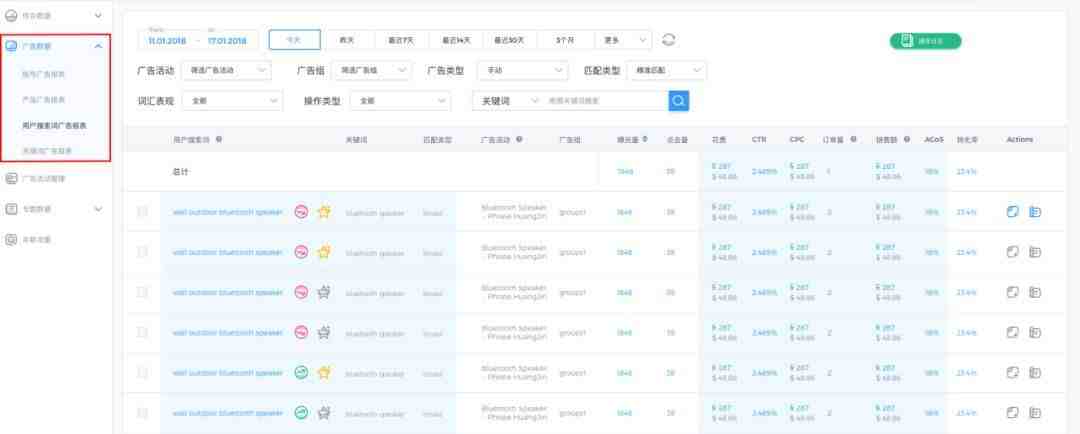
Task: Click the refresh icon beside date range tabs
Action: point(669,40)
